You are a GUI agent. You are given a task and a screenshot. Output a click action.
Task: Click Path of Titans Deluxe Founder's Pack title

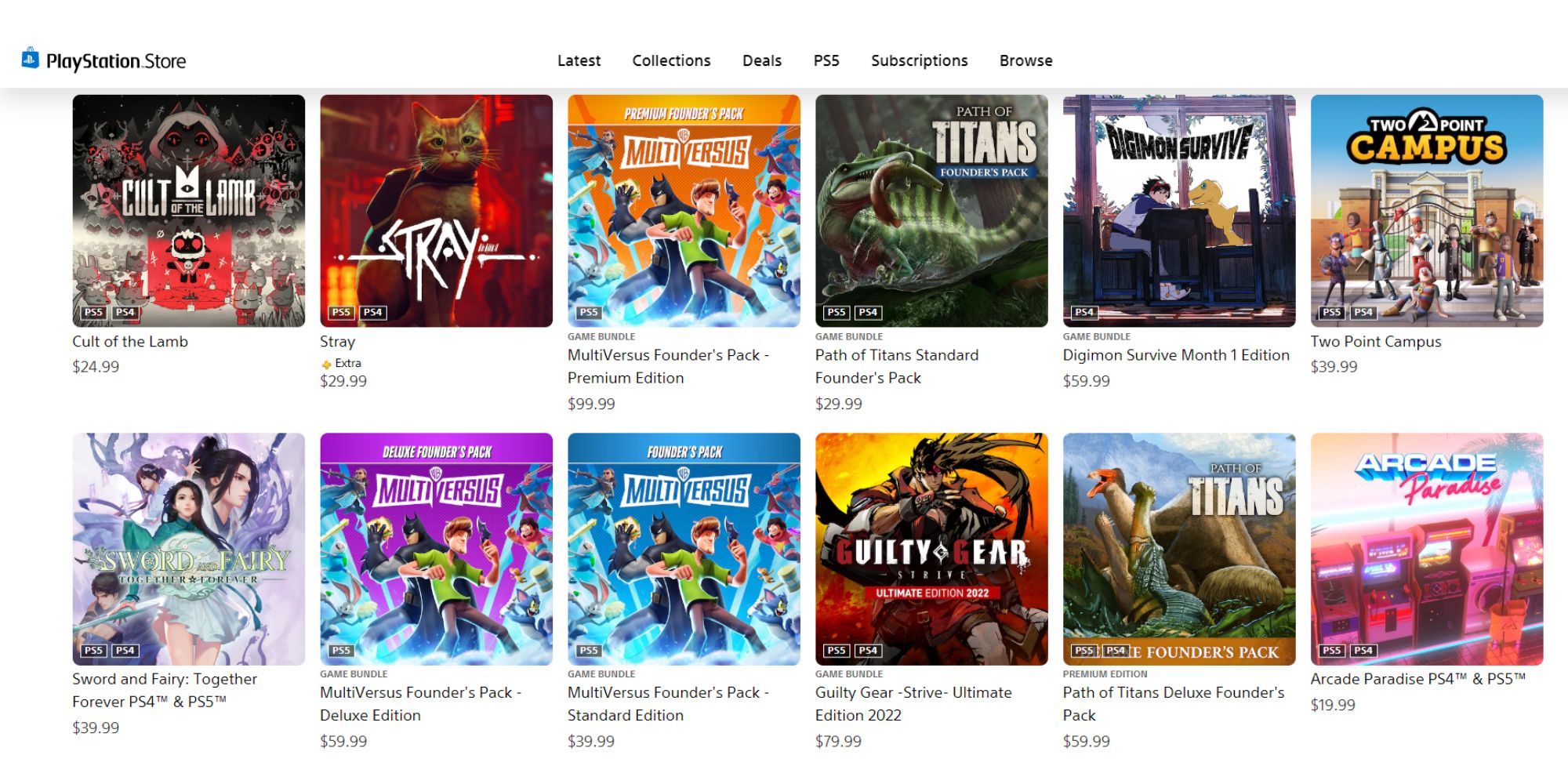[x=1174, y=703]
